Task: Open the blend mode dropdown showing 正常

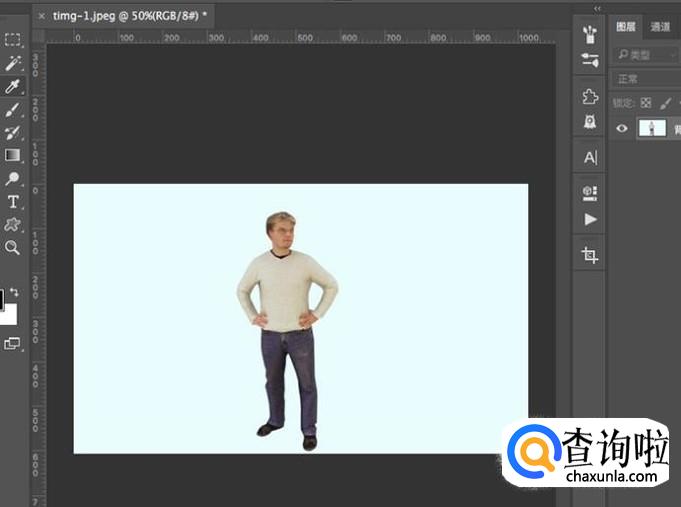Action: click(x=645, y=79)
